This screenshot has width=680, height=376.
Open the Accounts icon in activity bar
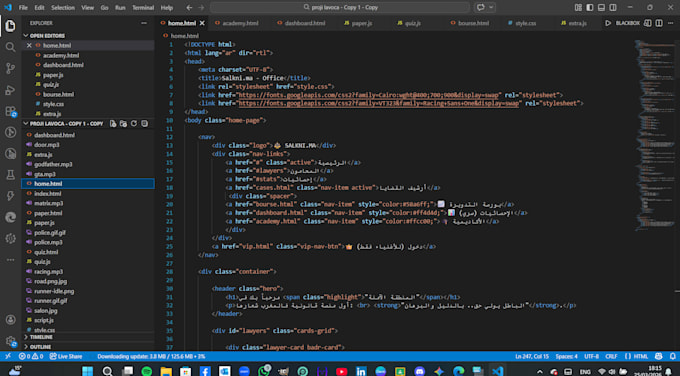click(10, 320)
